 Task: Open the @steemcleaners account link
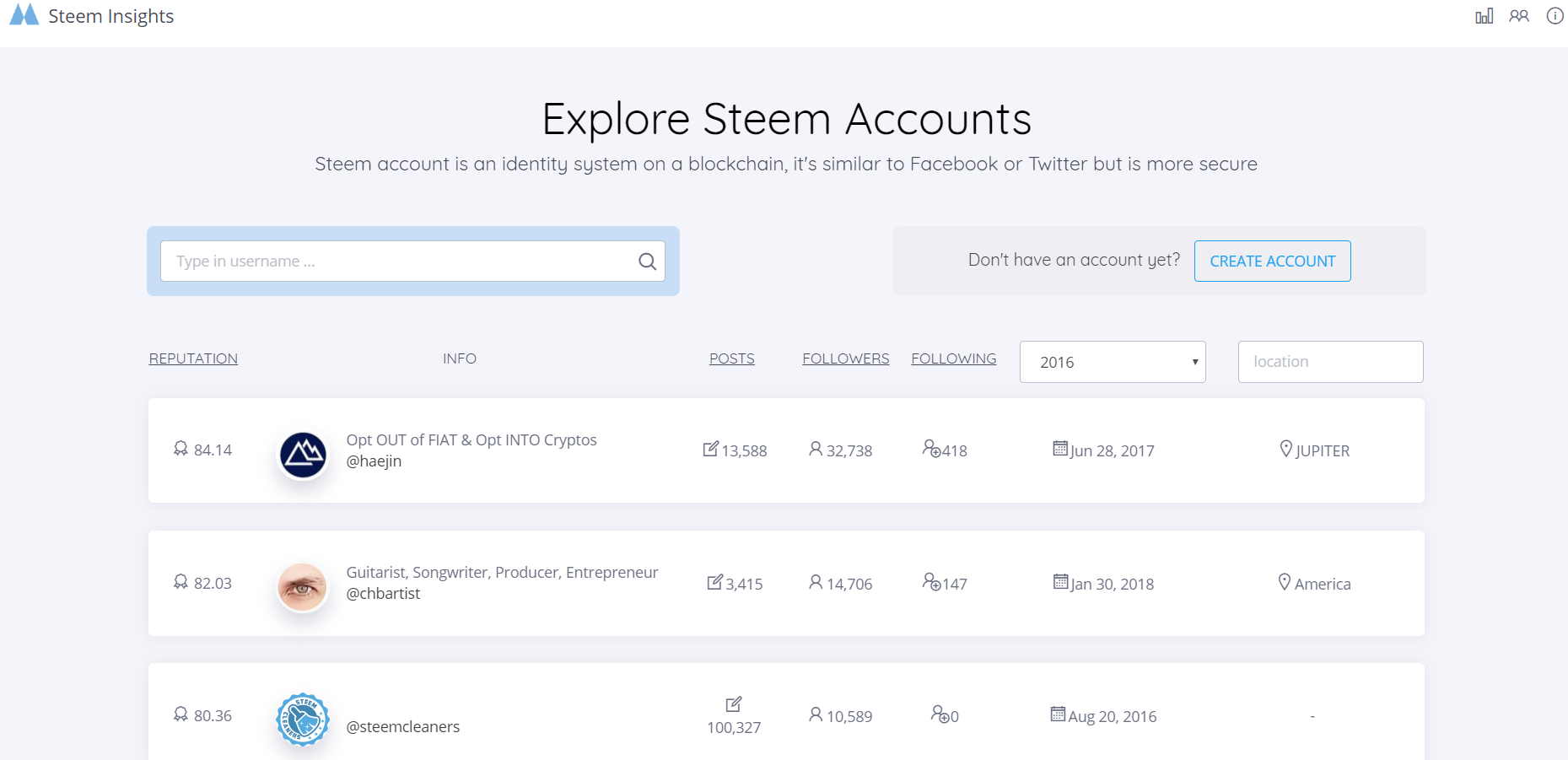point(402,727)
